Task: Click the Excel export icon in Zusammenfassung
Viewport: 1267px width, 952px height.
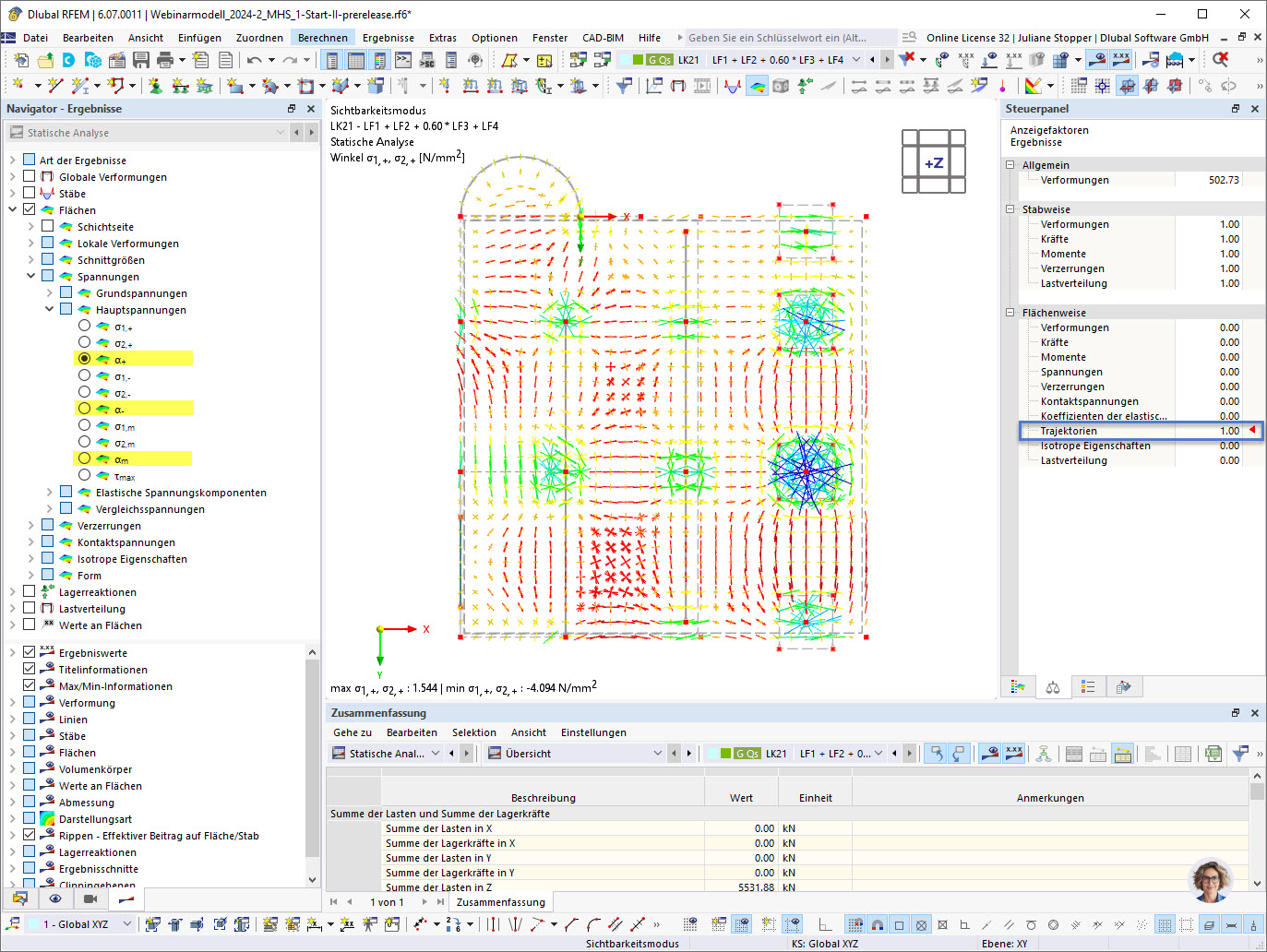Action: pyautogui.click(x=1213, y=754)
